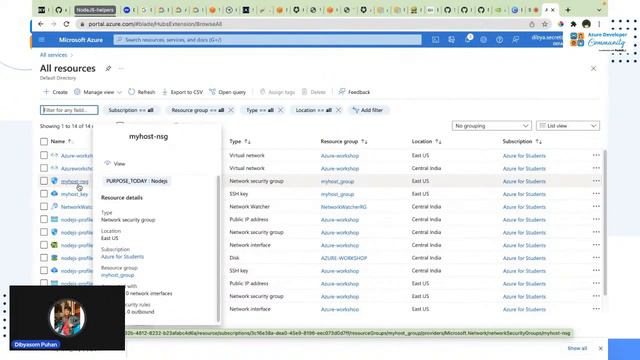
Task: Click View in myhost-nsg hover card
Action: (x=115, y=164)
